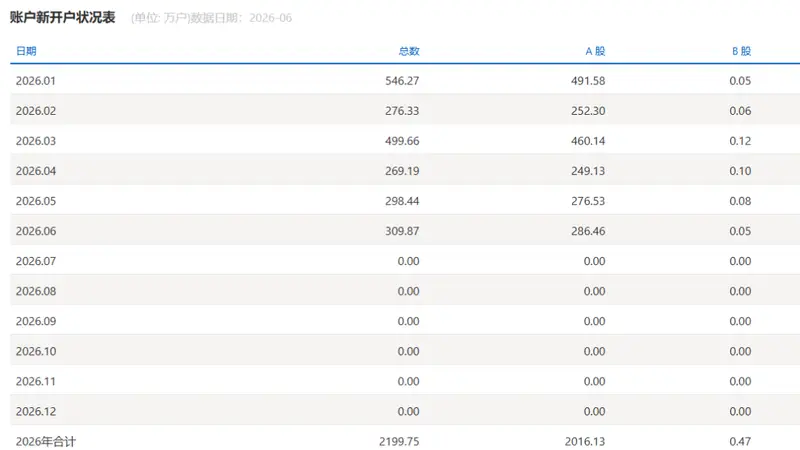Viewport: 800px width, 450px height.
Task: Click the 2026年合计 row label
Action: [x=46, y=442]
